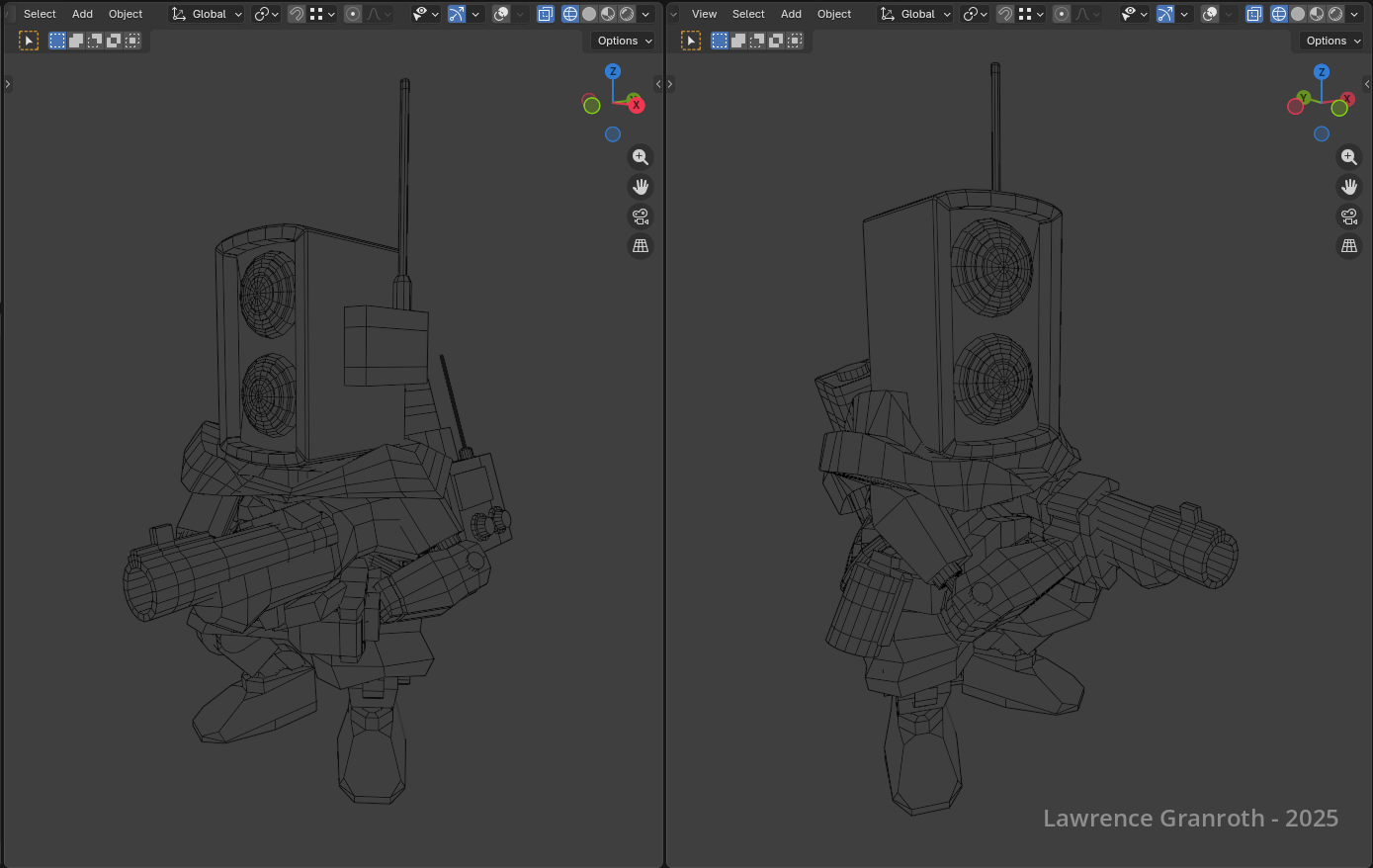Viewport: 1373px width, 868px height.
Task: Select material preview shading in right viewport
Action: click(x=1317, y=14)
